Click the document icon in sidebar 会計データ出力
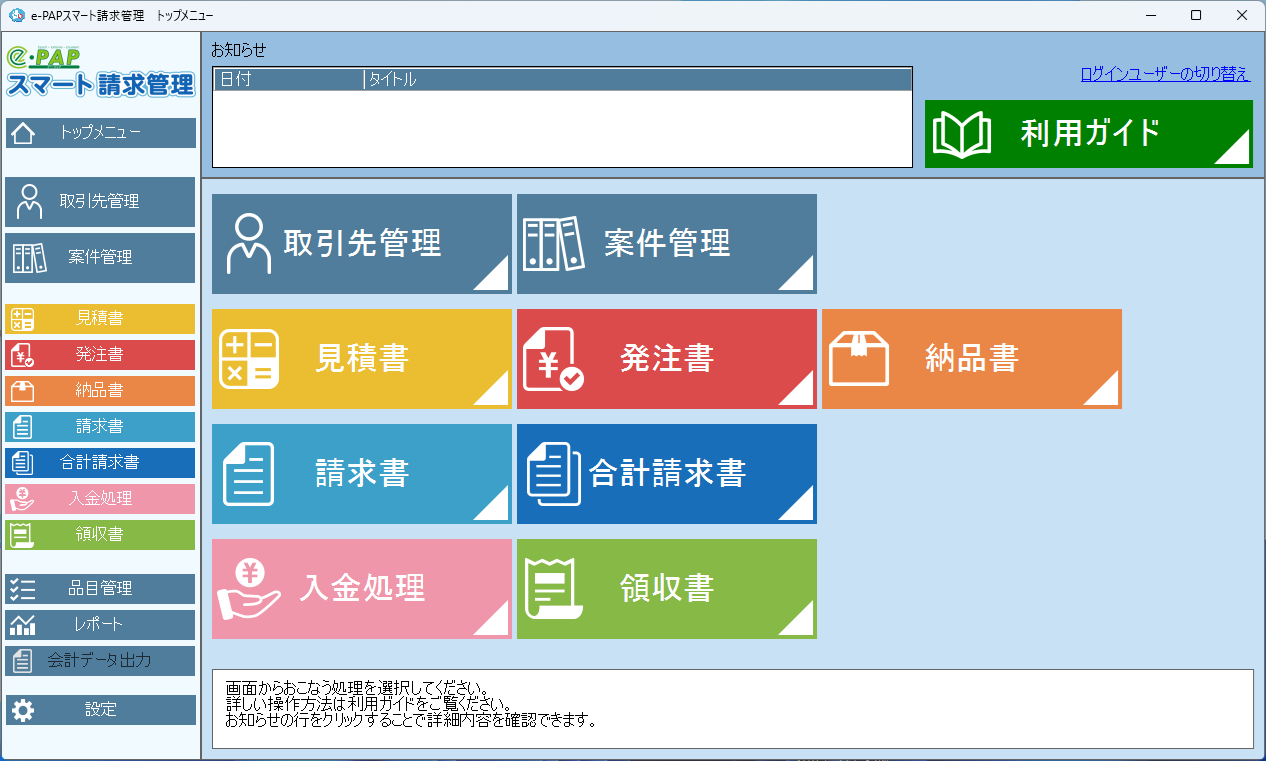Screen dimensions: 1266x761 [22, 661]
